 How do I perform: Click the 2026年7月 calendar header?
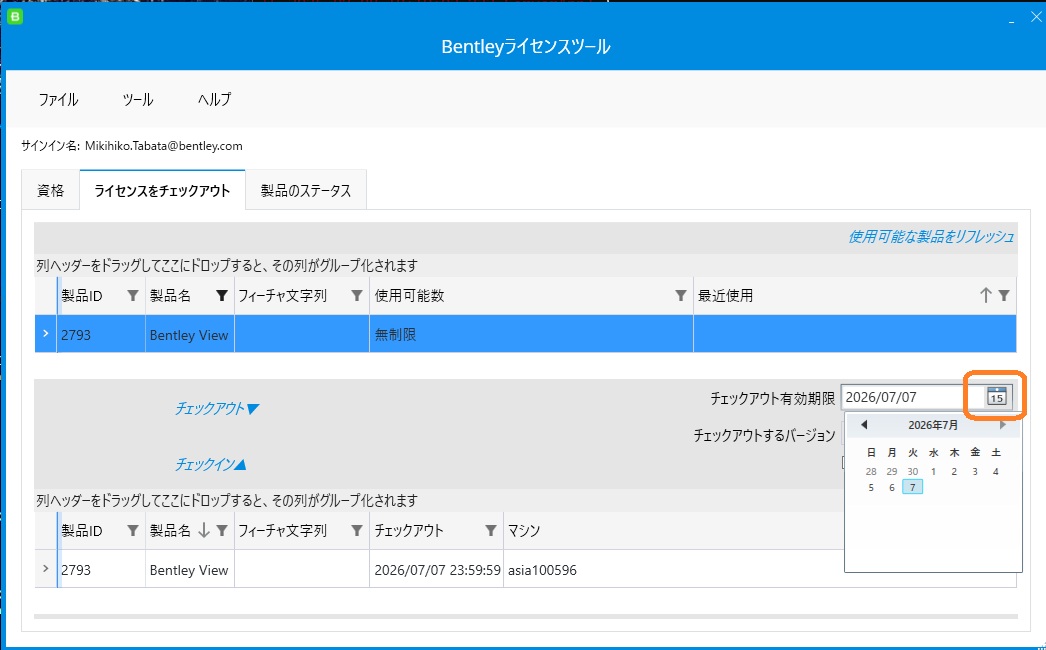point(933,425)
